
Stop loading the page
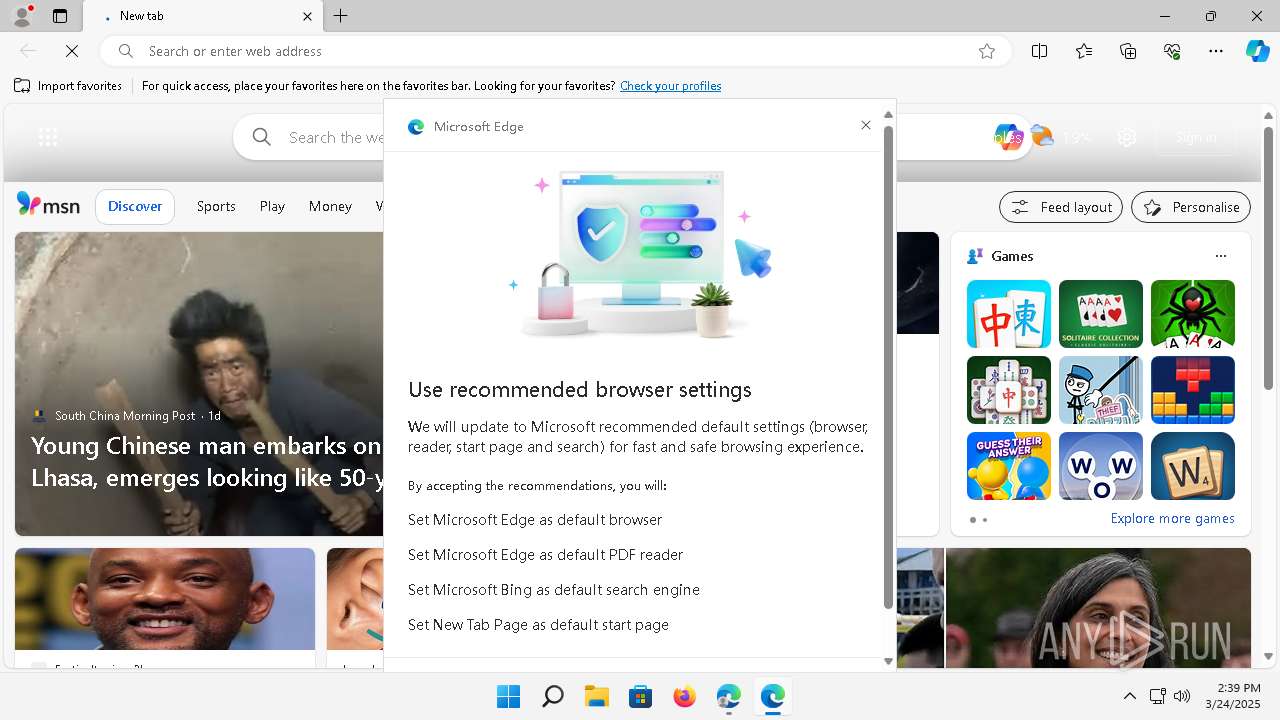tap(72, 51)
